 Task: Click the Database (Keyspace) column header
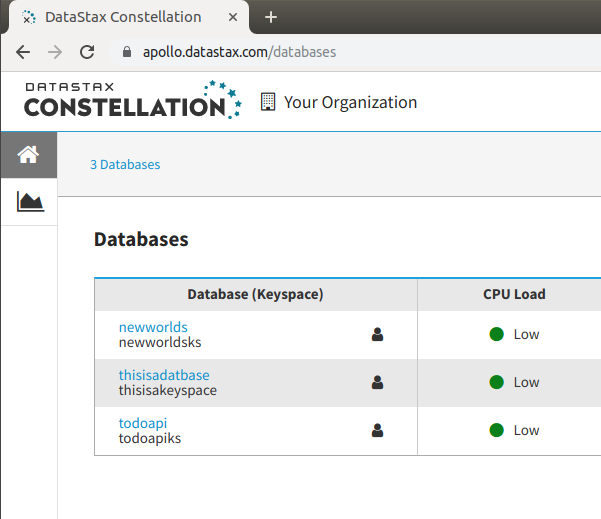(x=255, y=294)
